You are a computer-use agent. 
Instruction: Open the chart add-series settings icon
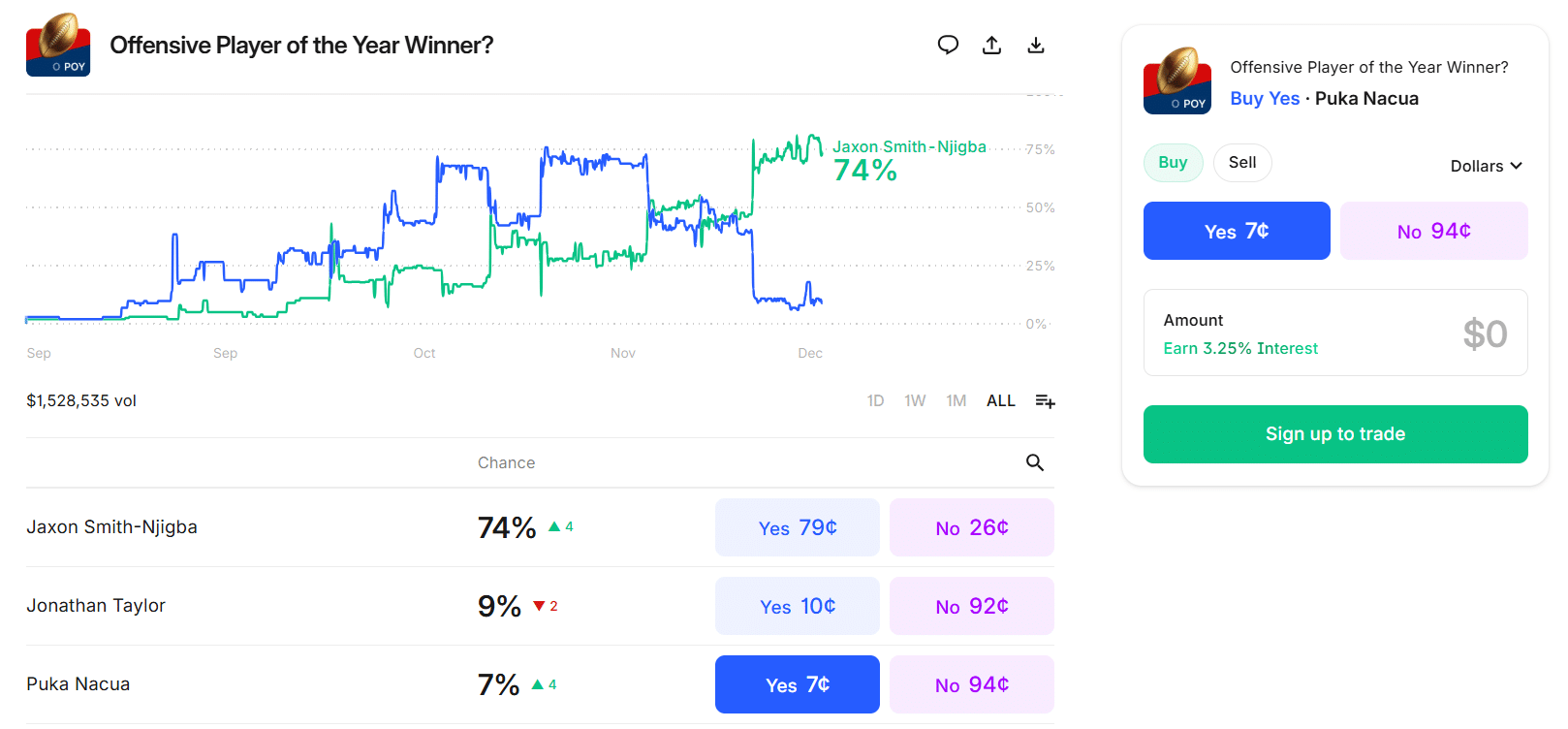point(1045,400)
